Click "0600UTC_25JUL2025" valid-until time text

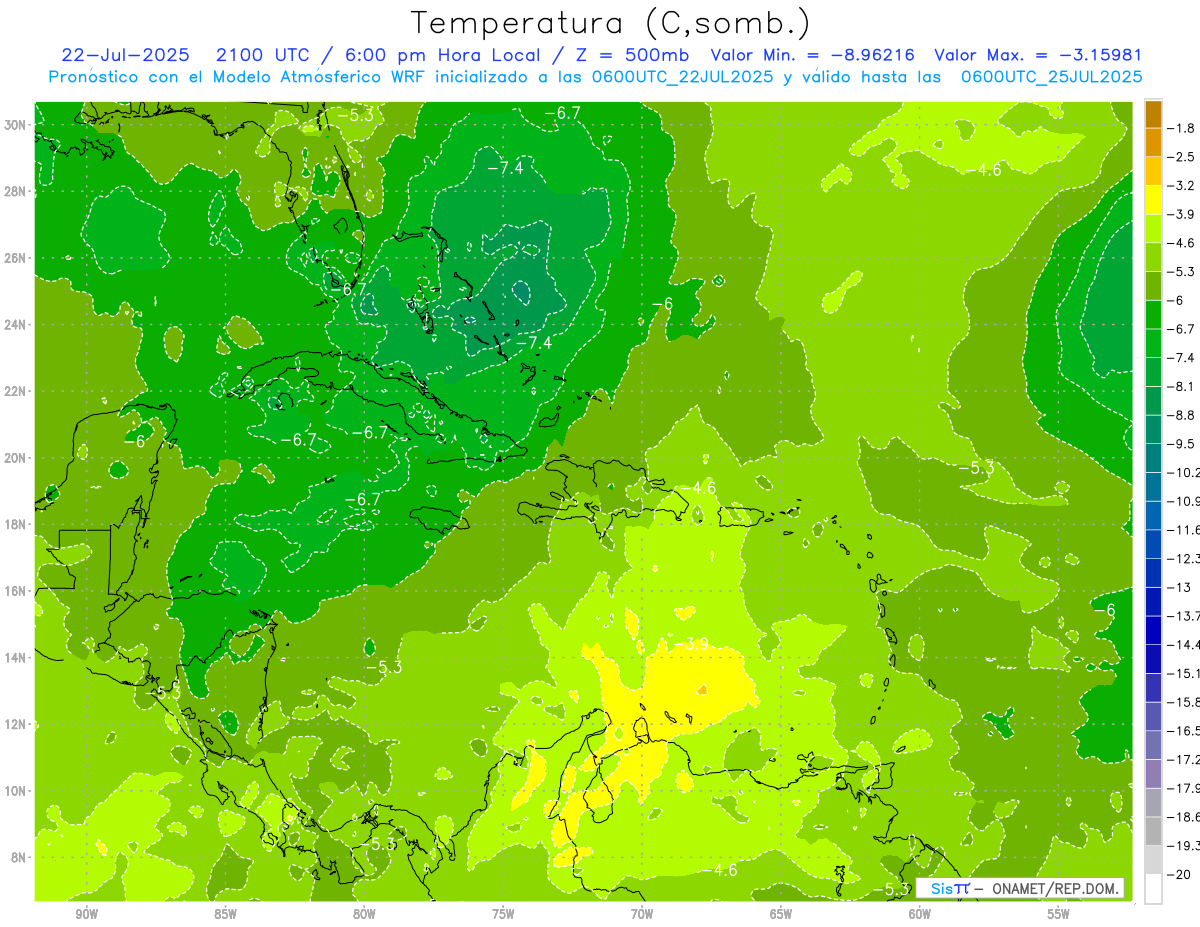click(1051, 77)
